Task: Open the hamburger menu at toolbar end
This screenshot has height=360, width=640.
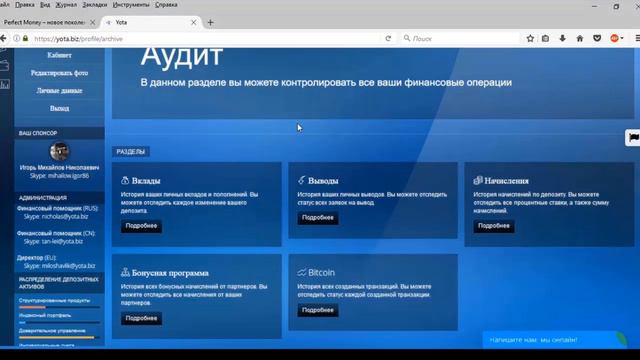Action: point(637,38)
